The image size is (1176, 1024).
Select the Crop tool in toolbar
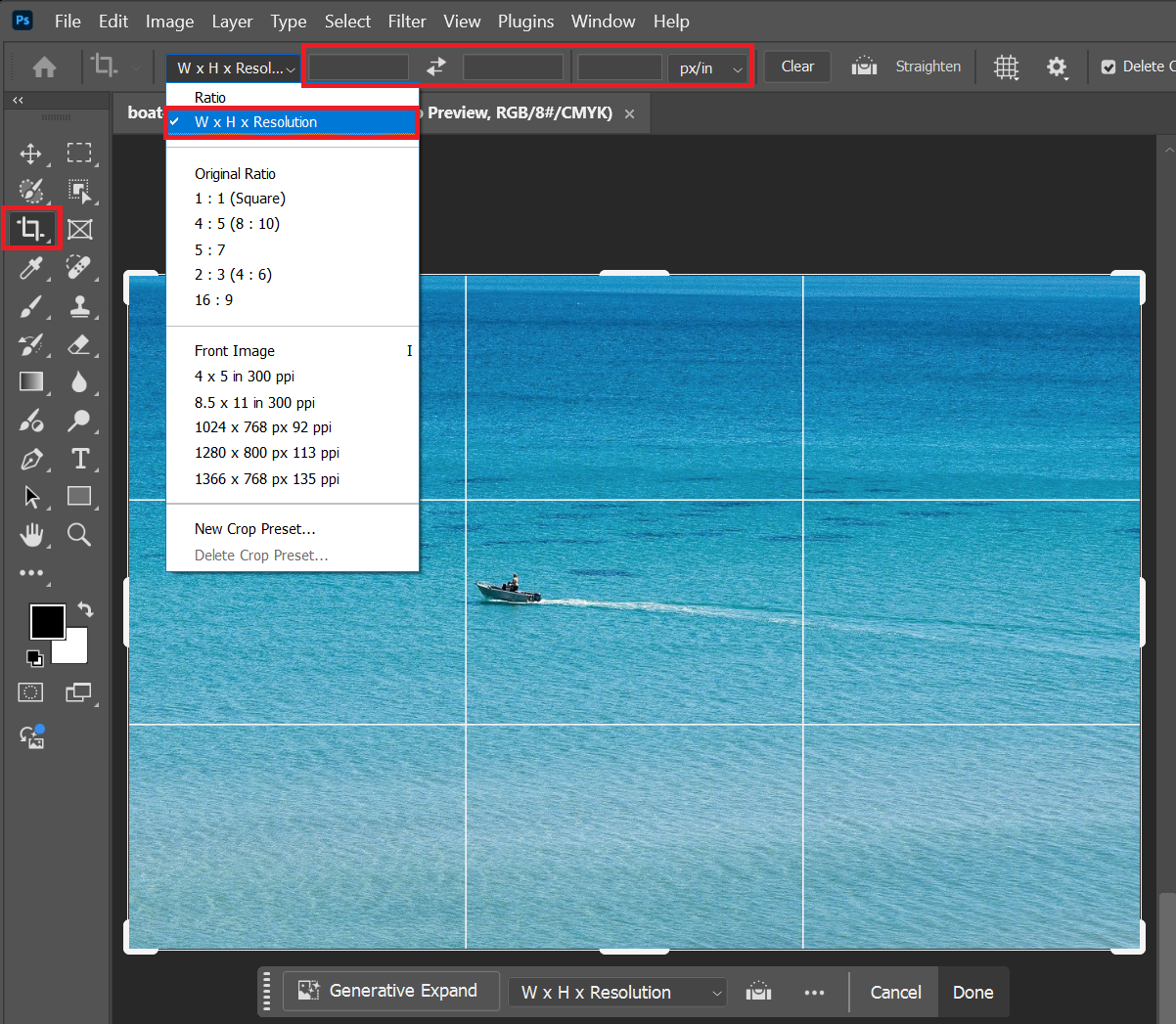(31, 229)
